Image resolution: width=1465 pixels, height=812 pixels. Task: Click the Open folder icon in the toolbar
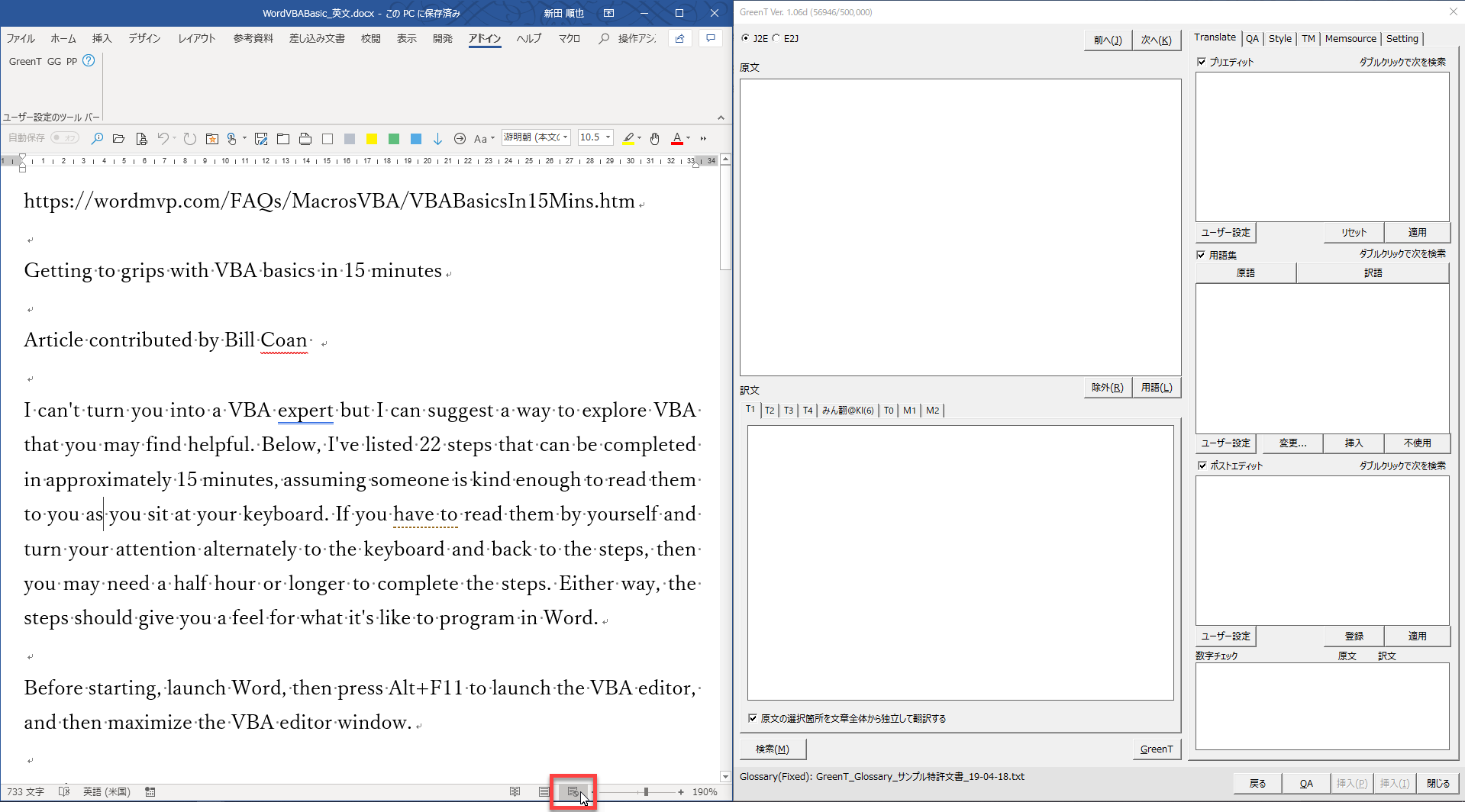tap(118, 139)
